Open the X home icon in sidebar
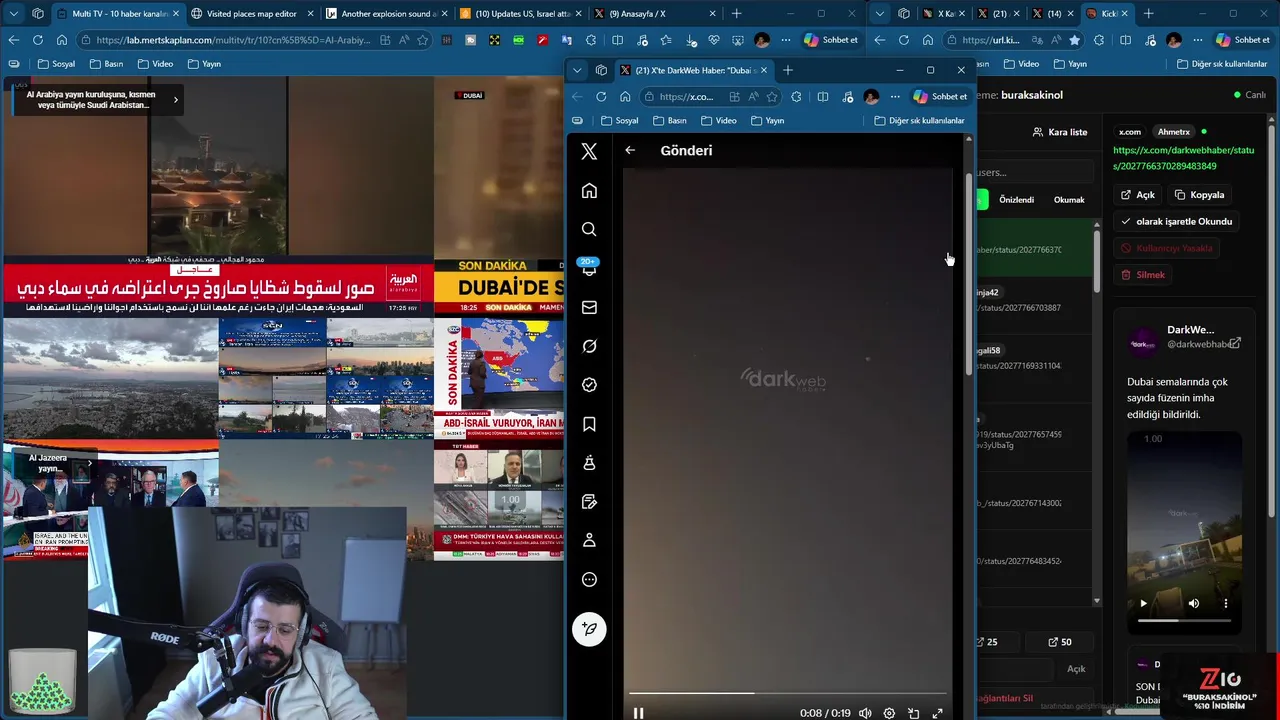 pos(589,191)
